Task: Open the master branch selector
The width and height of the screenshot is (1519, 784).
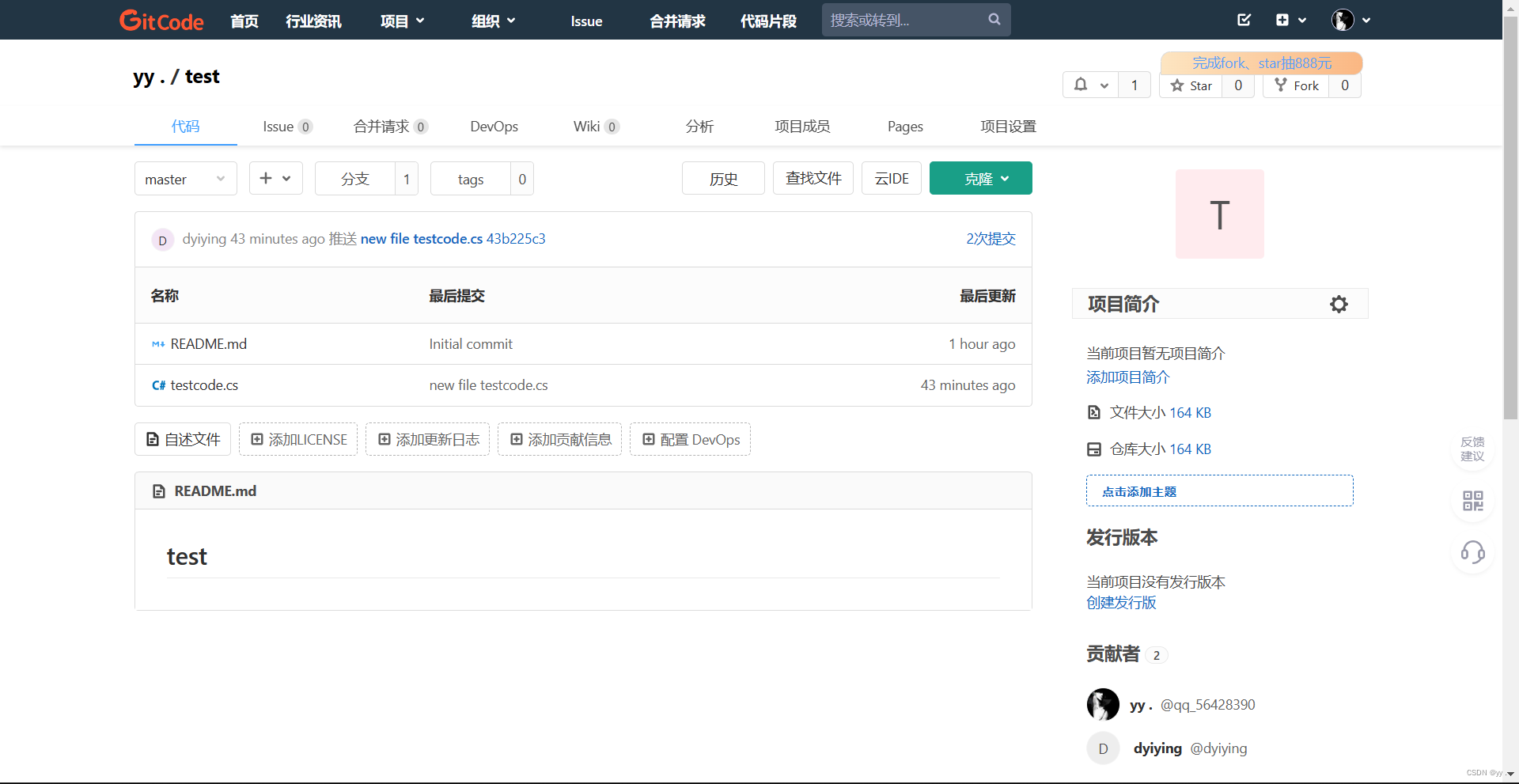Action: (184, 178)
